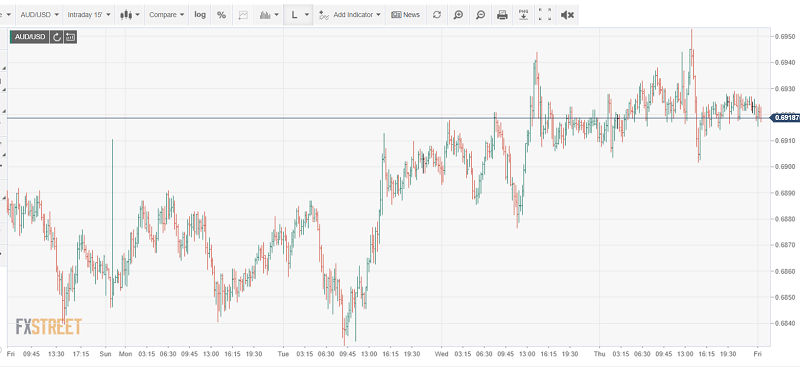Open the volume histogram dropdown

[x=269, y=15]
